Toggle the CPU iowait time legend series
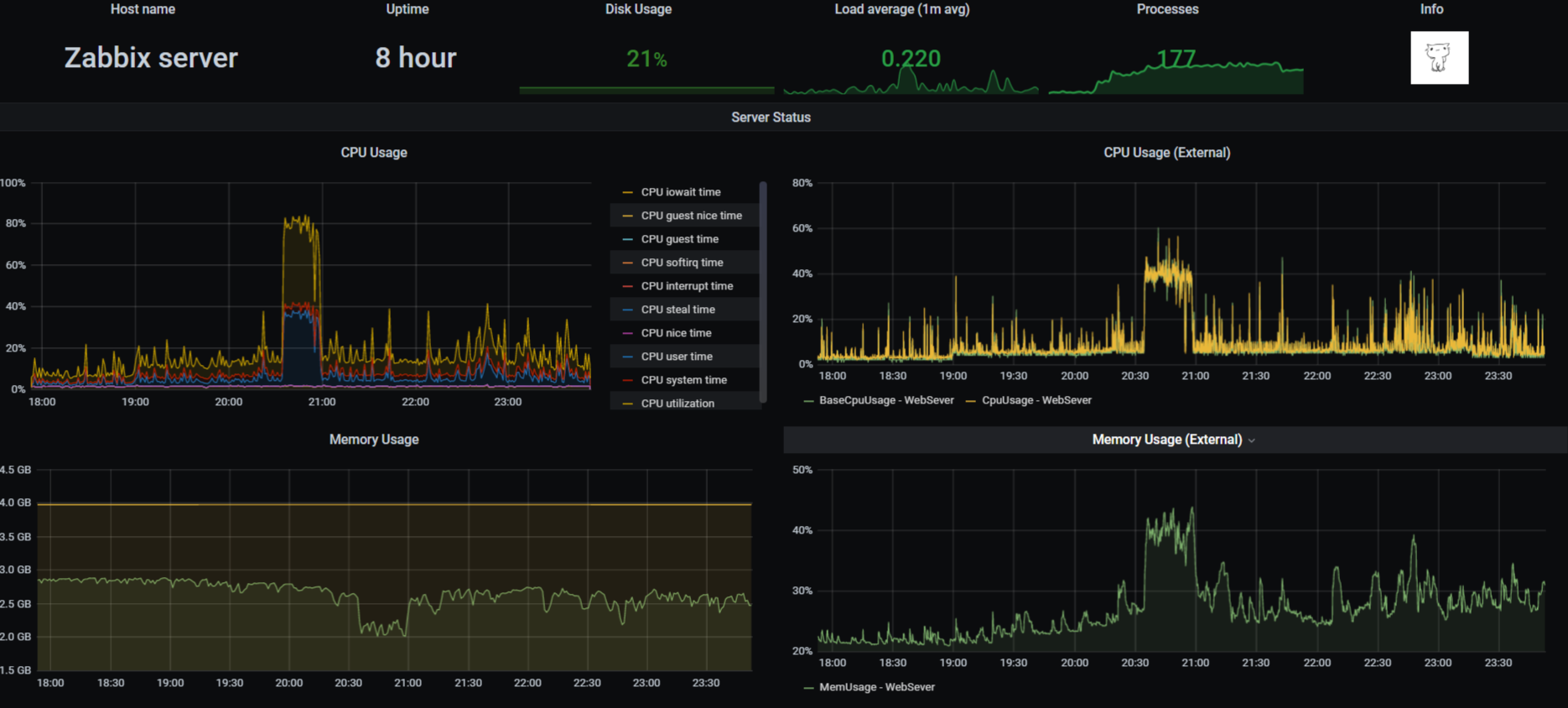 (x=681, y=192)
